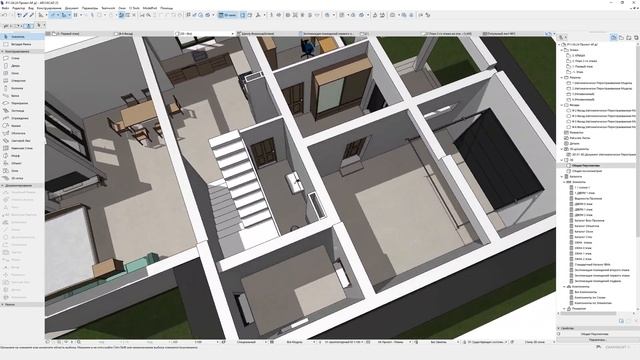Open View Map in the Navigator
This screenshot has width=640, height=360.
tap(621, 38)
